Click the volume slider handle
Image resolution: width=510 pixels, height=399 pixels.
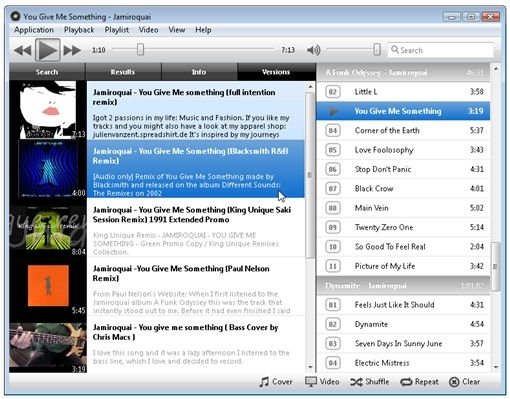point(377,49)
